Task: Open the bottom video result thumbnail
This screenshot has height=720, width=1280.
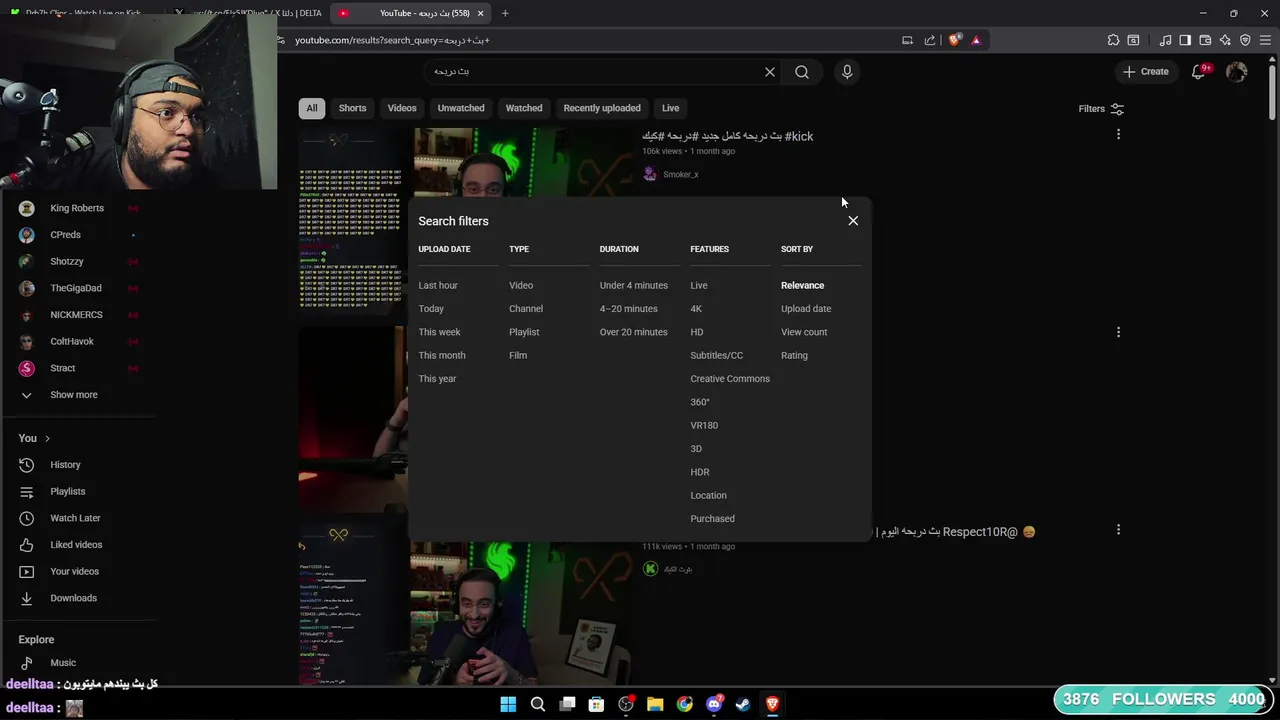Action: [x=465, y=604]
